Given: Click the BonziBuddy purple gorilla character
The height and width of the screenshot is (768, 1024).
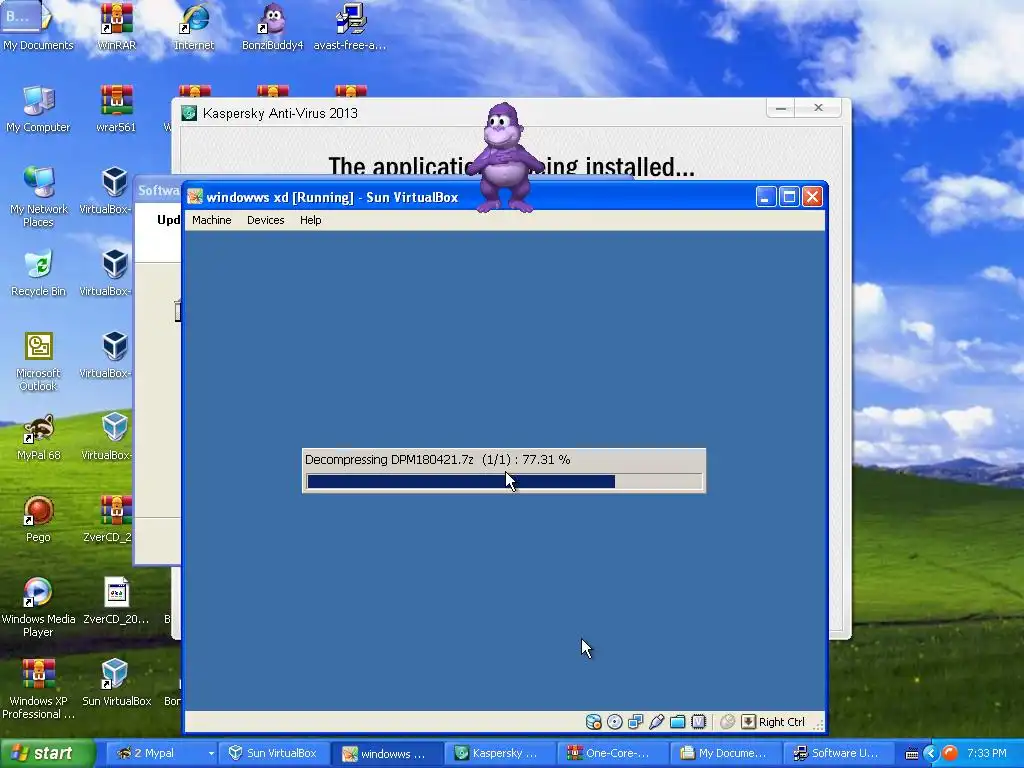Looking at the screenshot, I should tap(504, 157).
